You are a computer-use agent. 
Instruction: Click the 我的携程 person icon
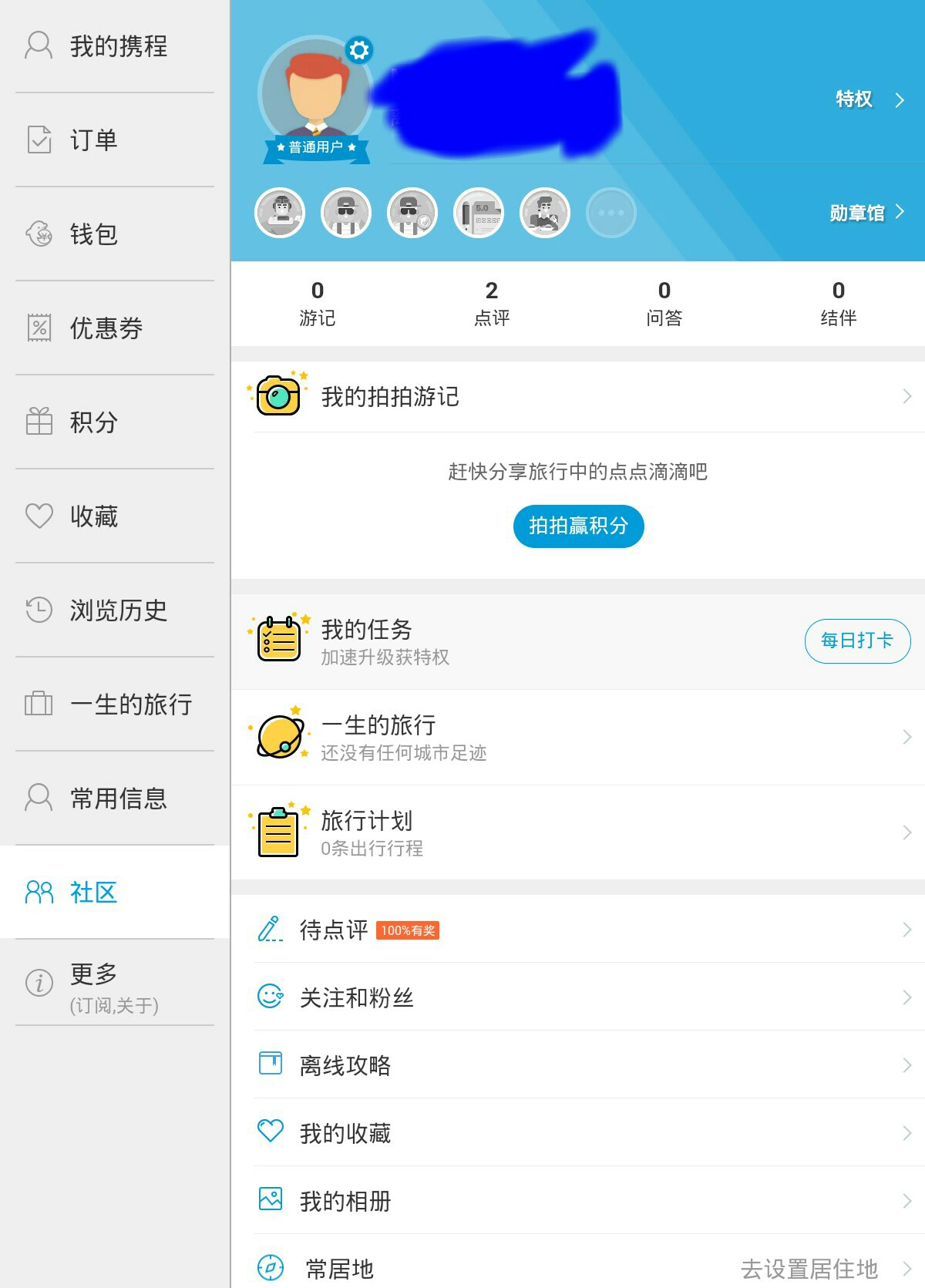[x=39, y=45]
